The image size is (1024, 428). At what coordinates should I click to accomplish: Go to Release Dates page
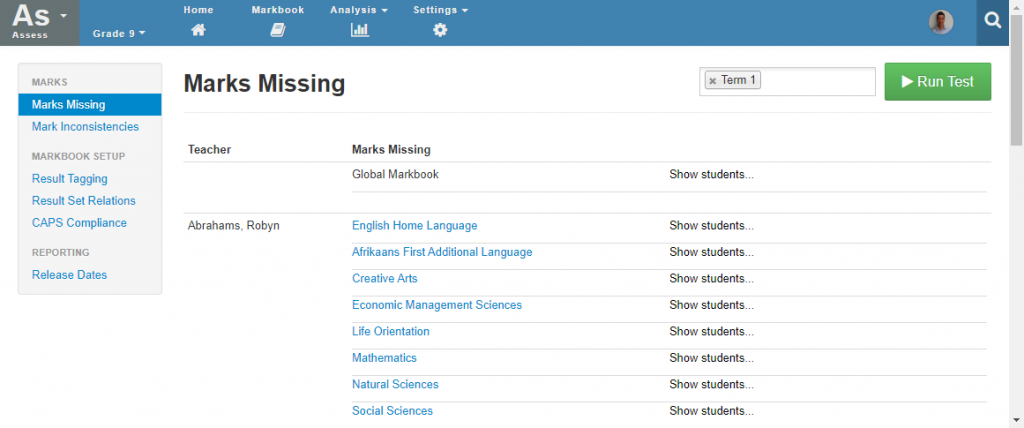click(x=69, y=275)
